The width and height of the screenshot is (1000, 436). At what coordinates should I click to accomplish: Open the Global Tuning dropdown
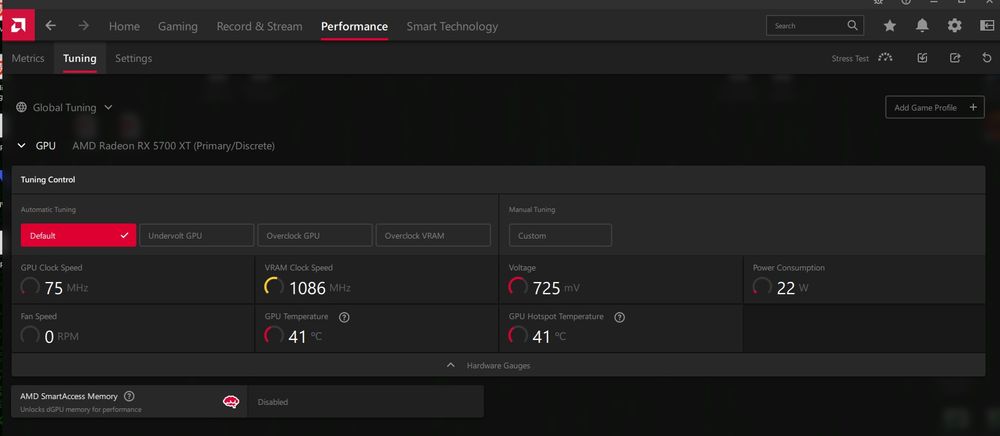(x=64, y=107)
